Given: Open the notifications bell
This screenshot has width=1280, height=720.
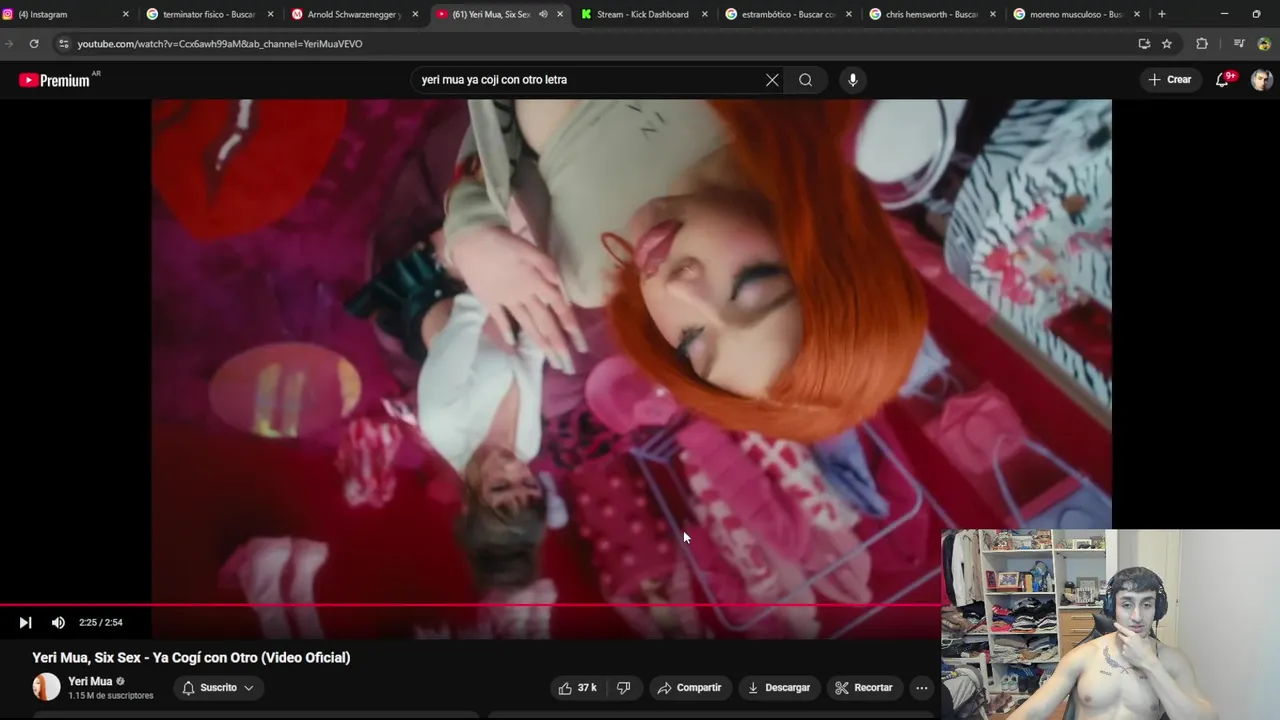Looking at the screenshot, I should coord(1222,80).
